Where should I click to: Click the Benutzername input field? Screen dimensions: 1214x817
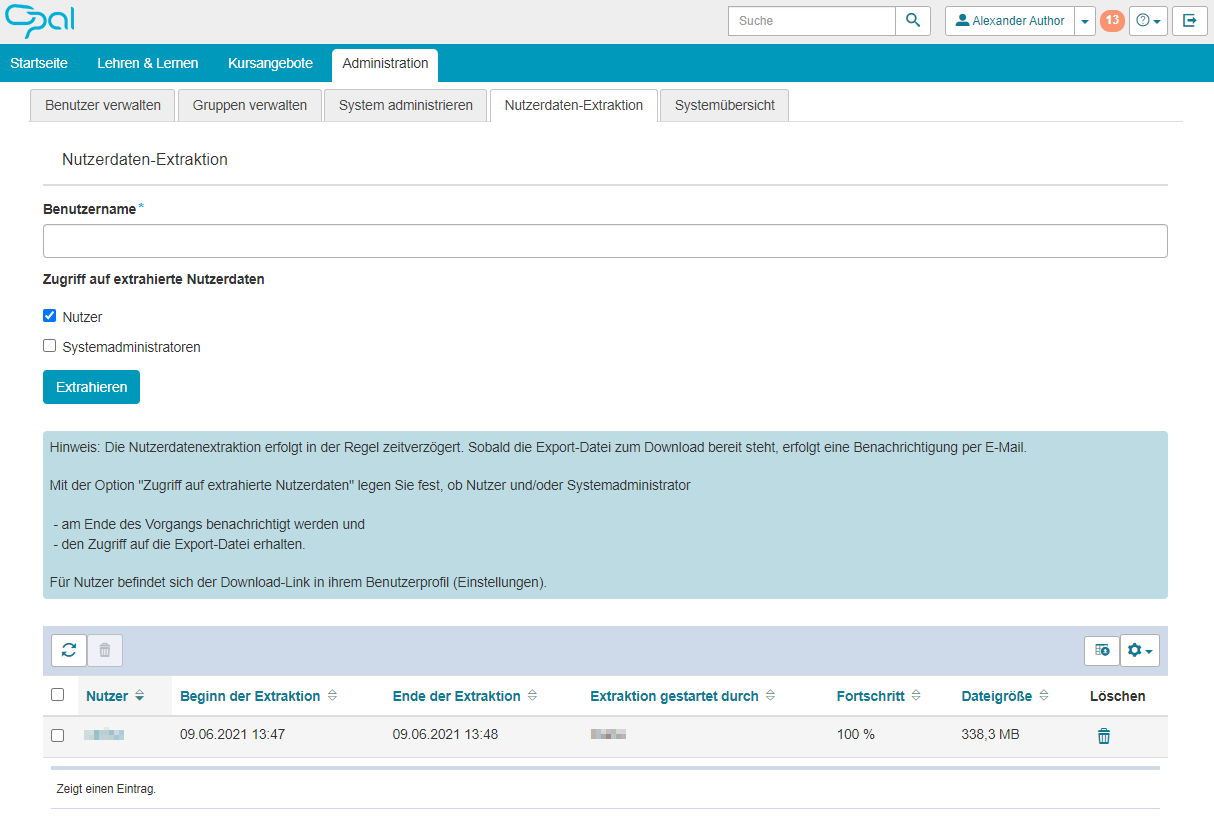coord(605,241)
